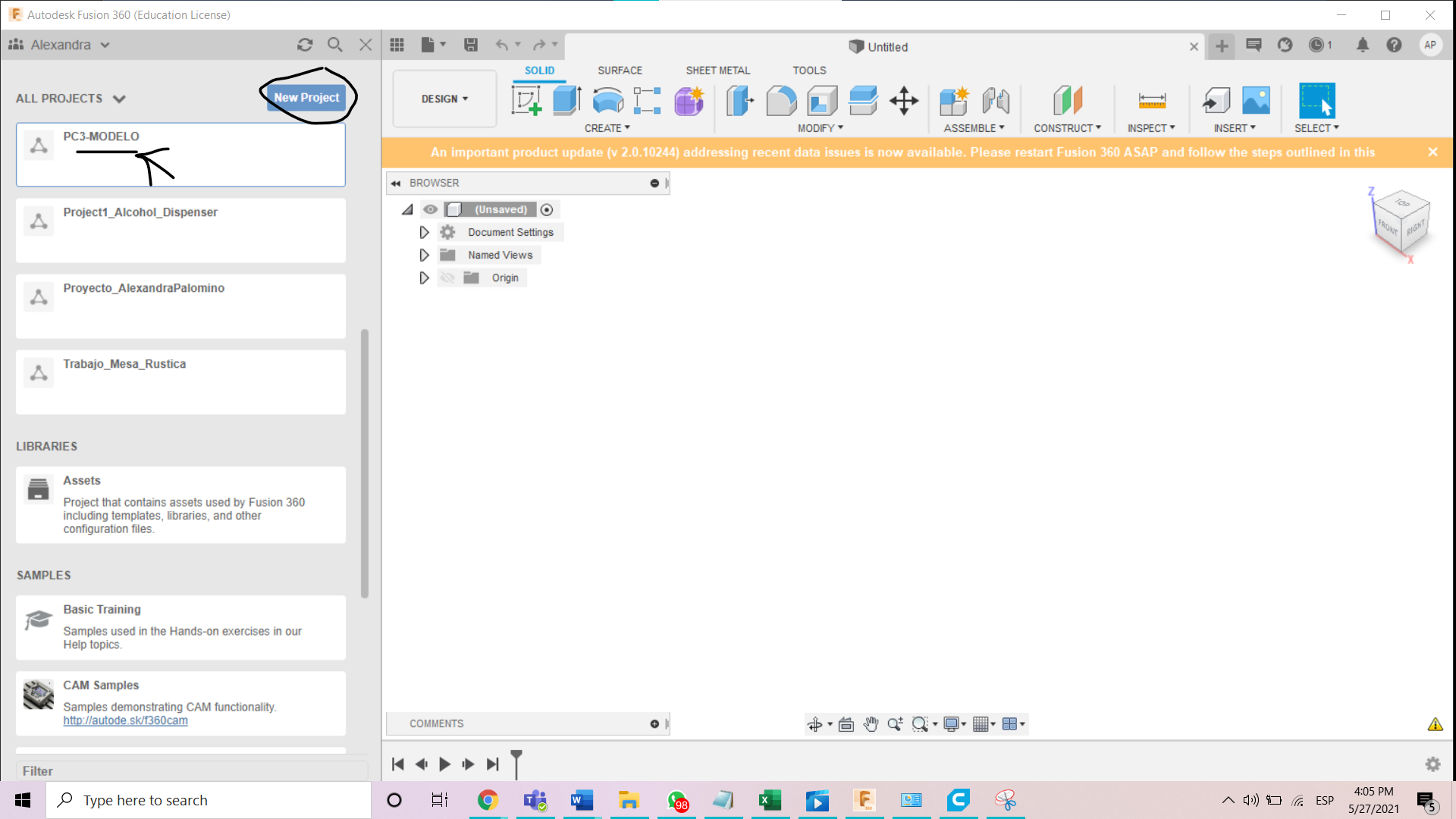
Task: Select the Untitled document tab
Action: (x=878, y=47)
